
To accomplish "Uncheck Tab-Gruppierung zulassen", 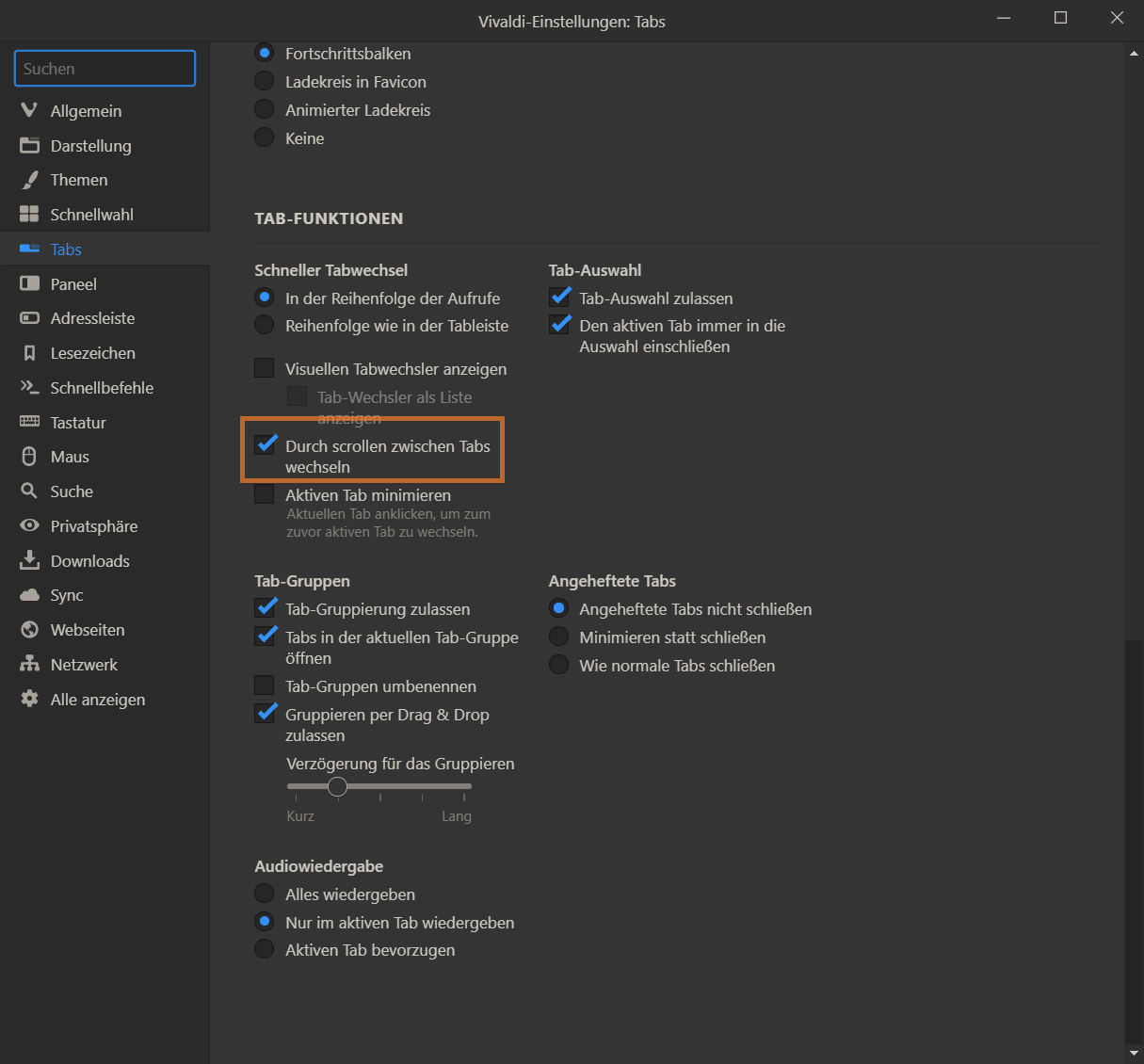I will 265,608.
